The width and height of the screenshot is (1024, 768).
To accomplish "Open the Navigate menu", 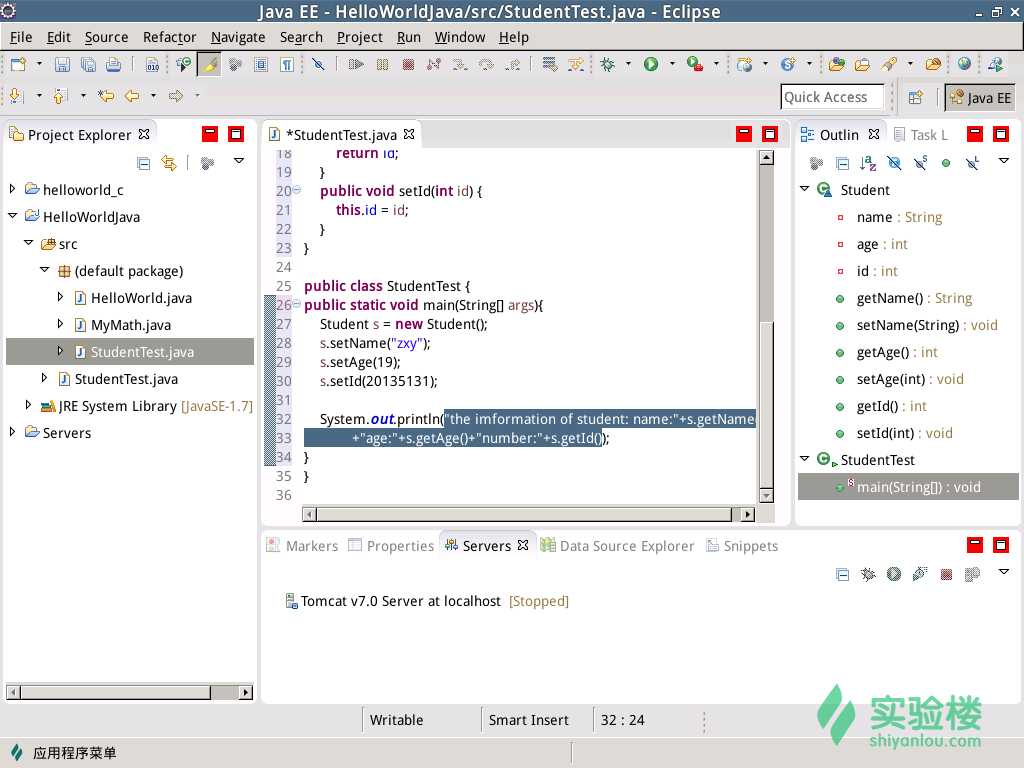I will click(x=238, y=37).
